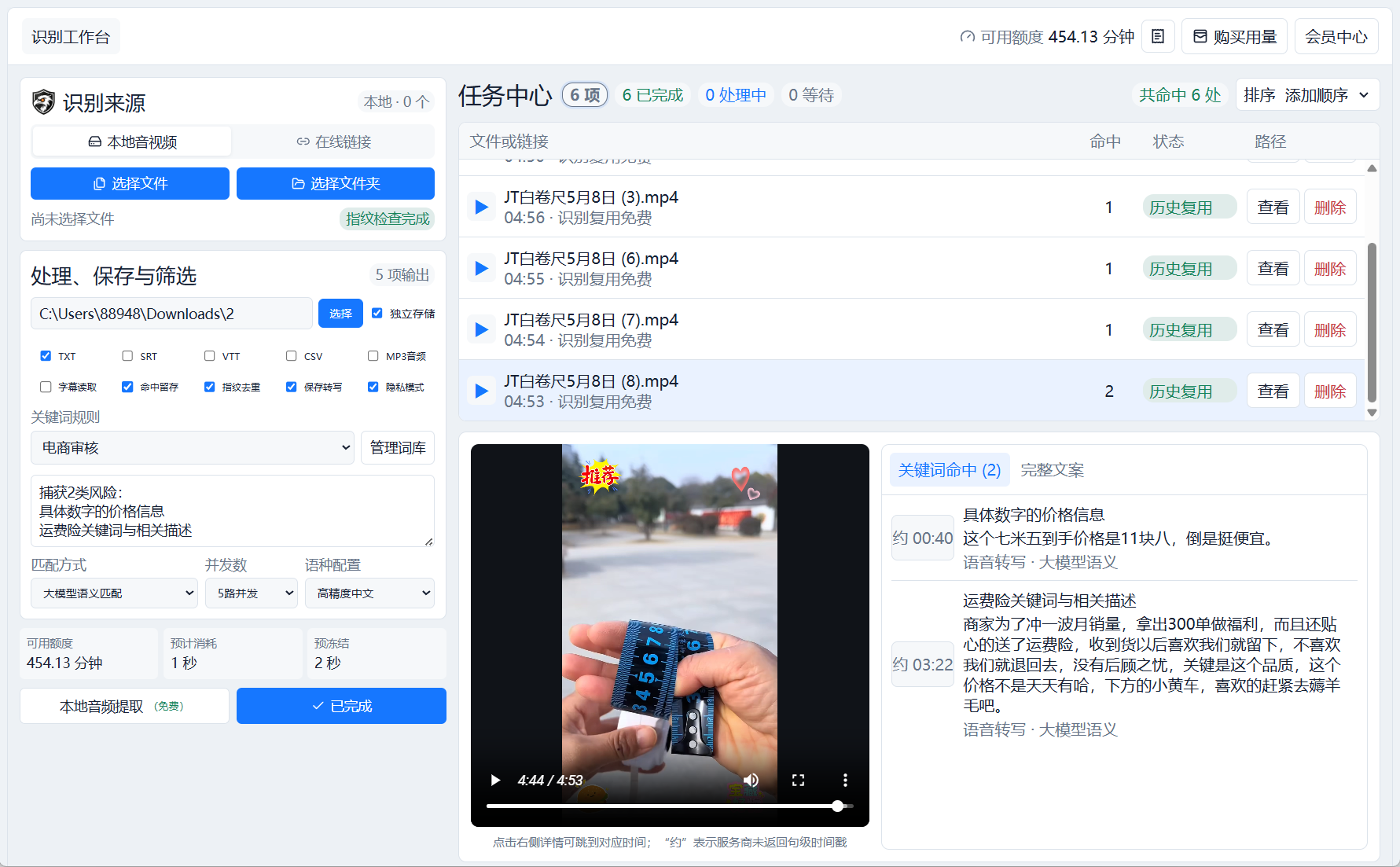Viewport: 1400px width, 867px height.
Task: Open the usage record document icon
Action: point(1158,36)
